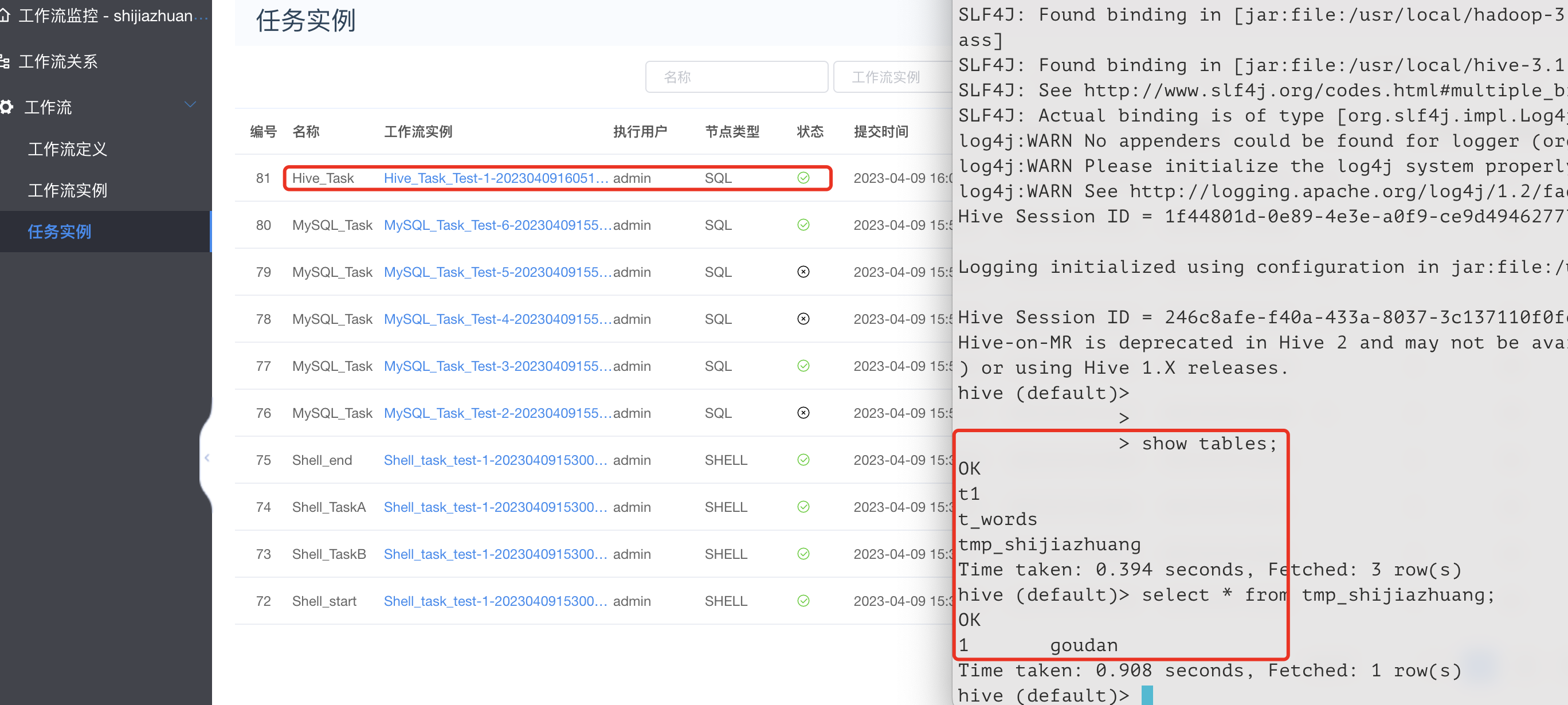Click the gear icon beside 工作流

[x=7, y=107]
